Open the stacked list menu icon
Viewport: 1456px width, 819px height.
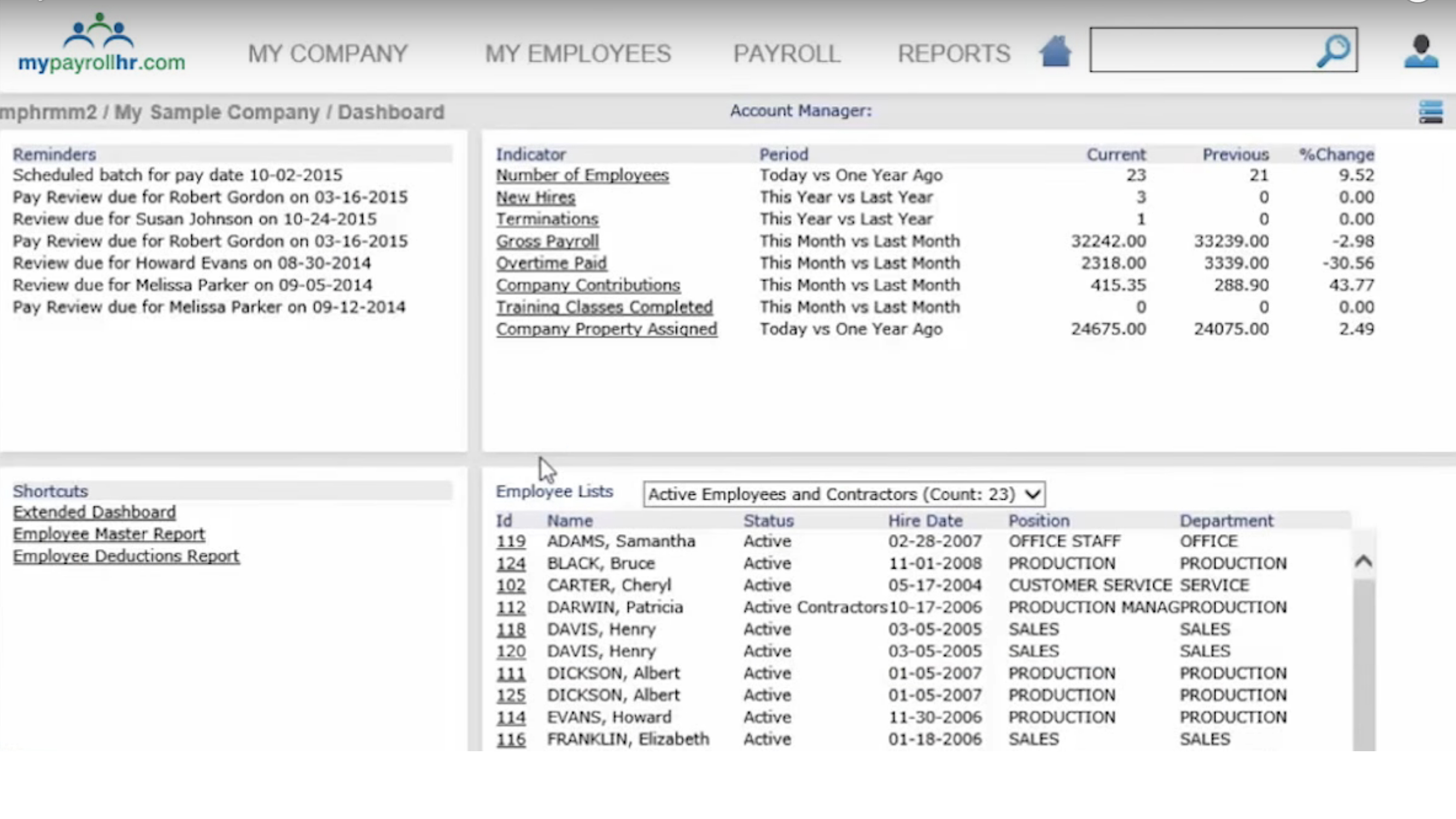[1430, 112]
